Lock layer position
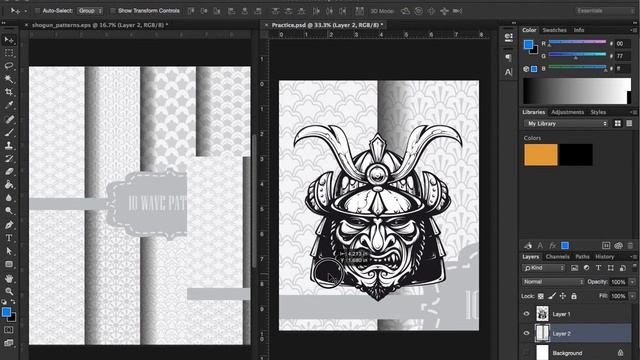Image resolution: width=640 pixels, height=360 pixels. pos(563,296)
